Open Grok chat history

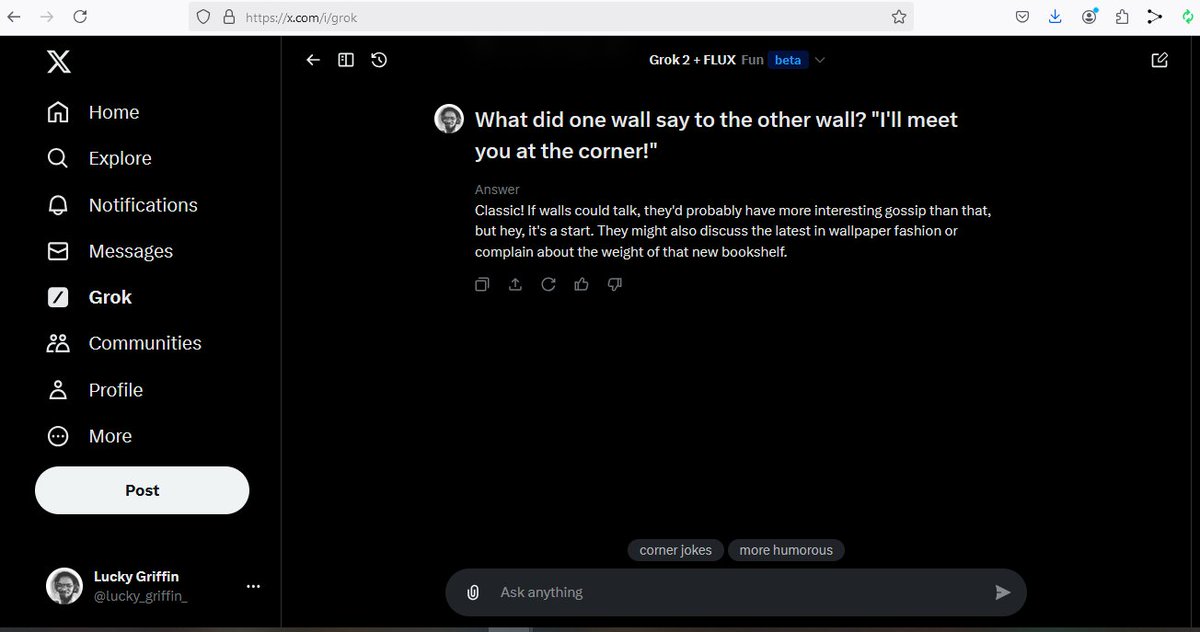[379, 60]
